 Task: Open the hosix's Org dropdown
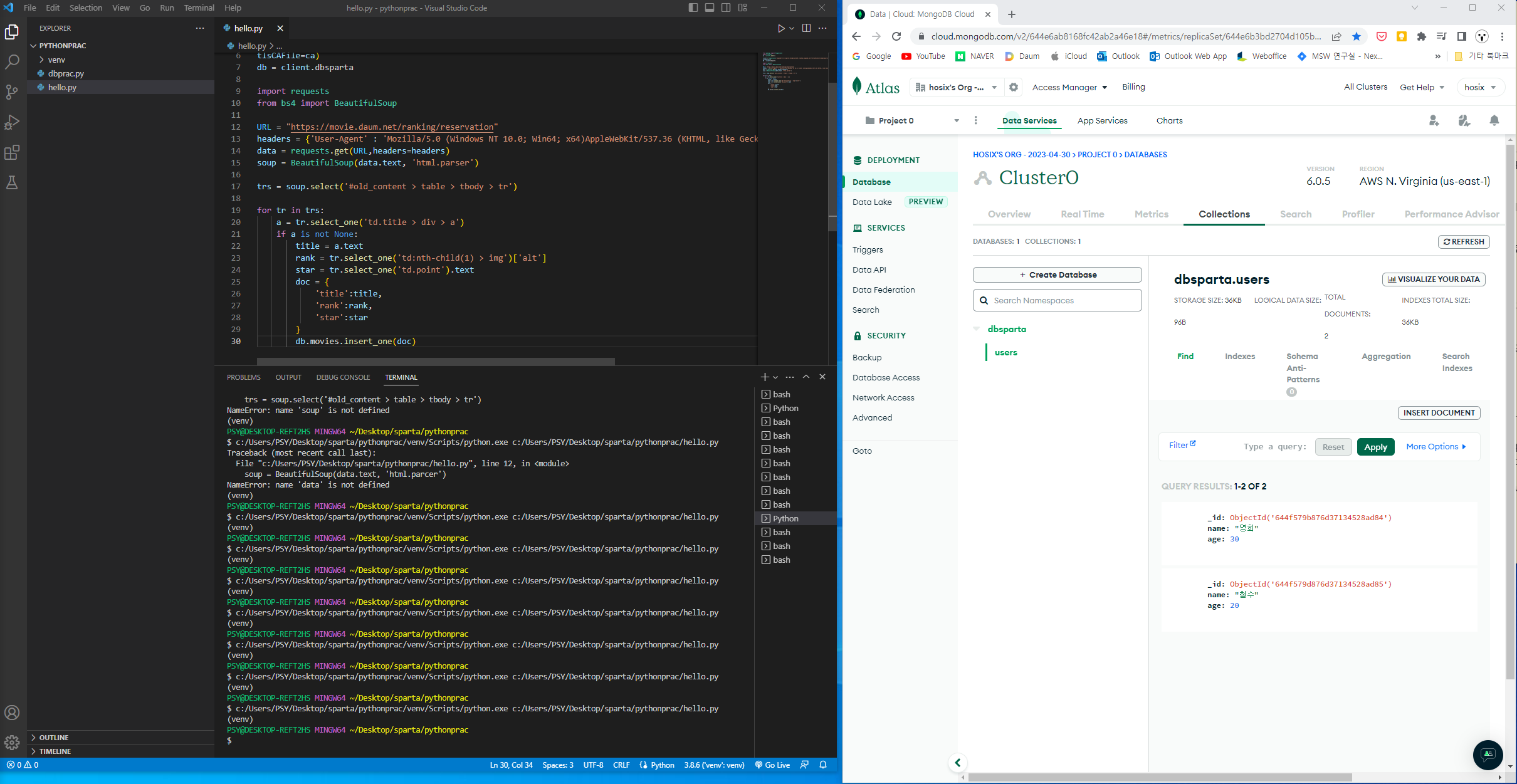point(956,87)
